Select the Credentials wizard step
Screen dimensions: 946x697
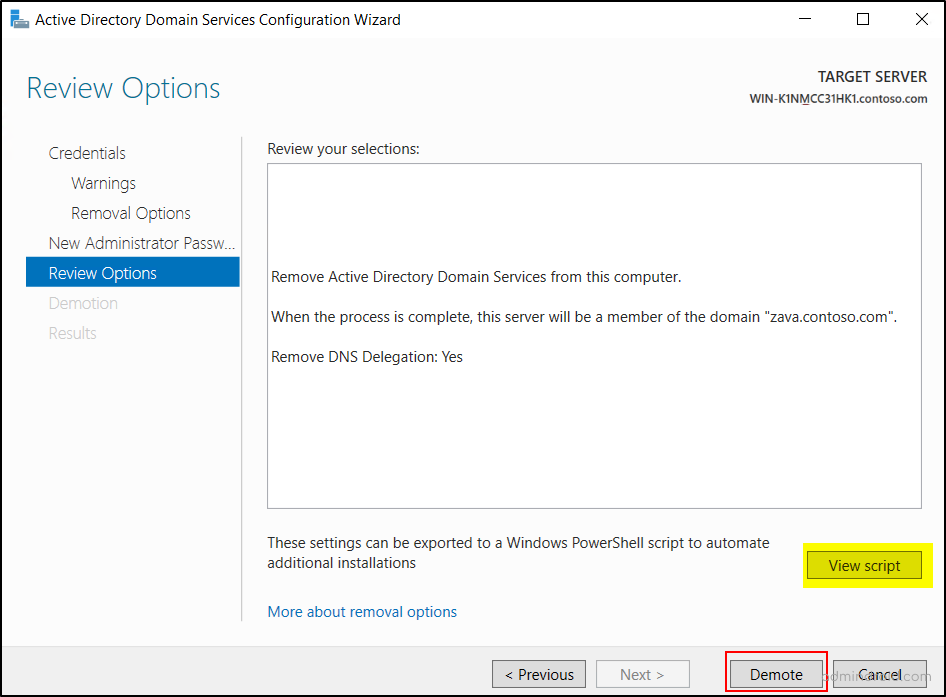pos(87,152)
